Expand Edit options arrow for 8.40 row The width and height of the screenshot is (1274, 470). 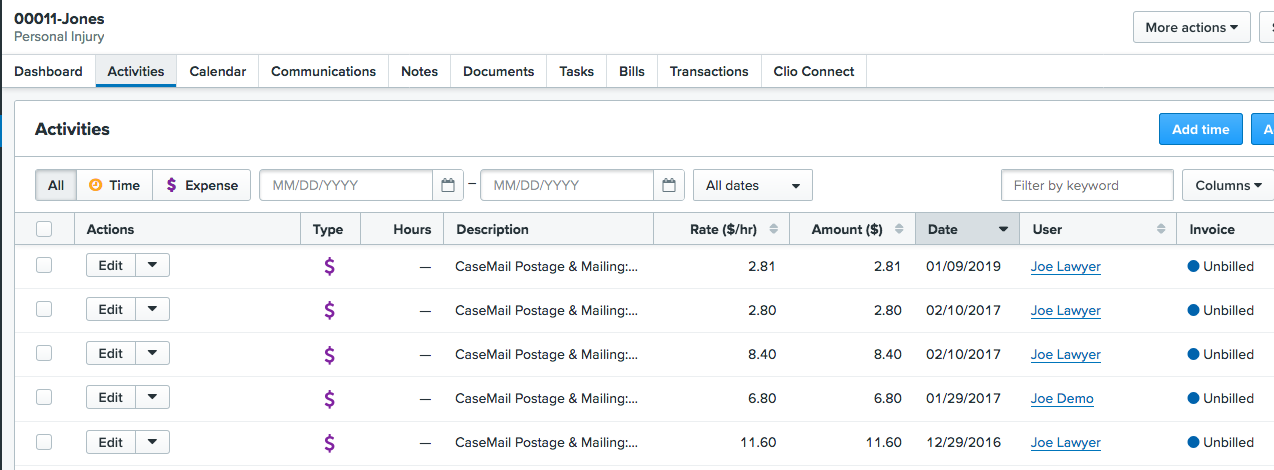click(152, 353)
